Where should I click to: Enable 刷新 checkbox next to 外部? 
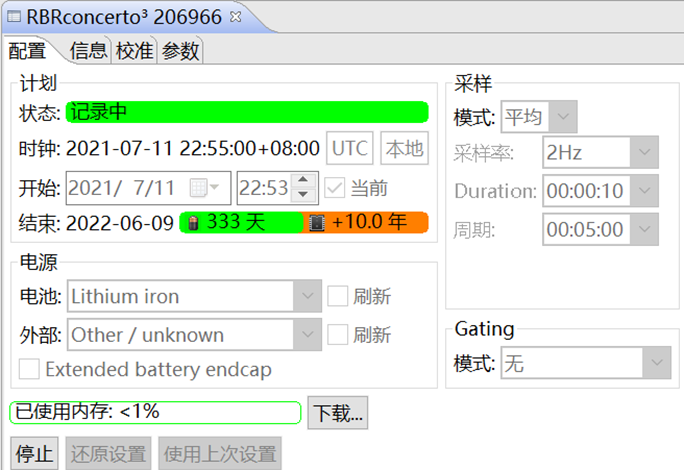tap(338, 335)
